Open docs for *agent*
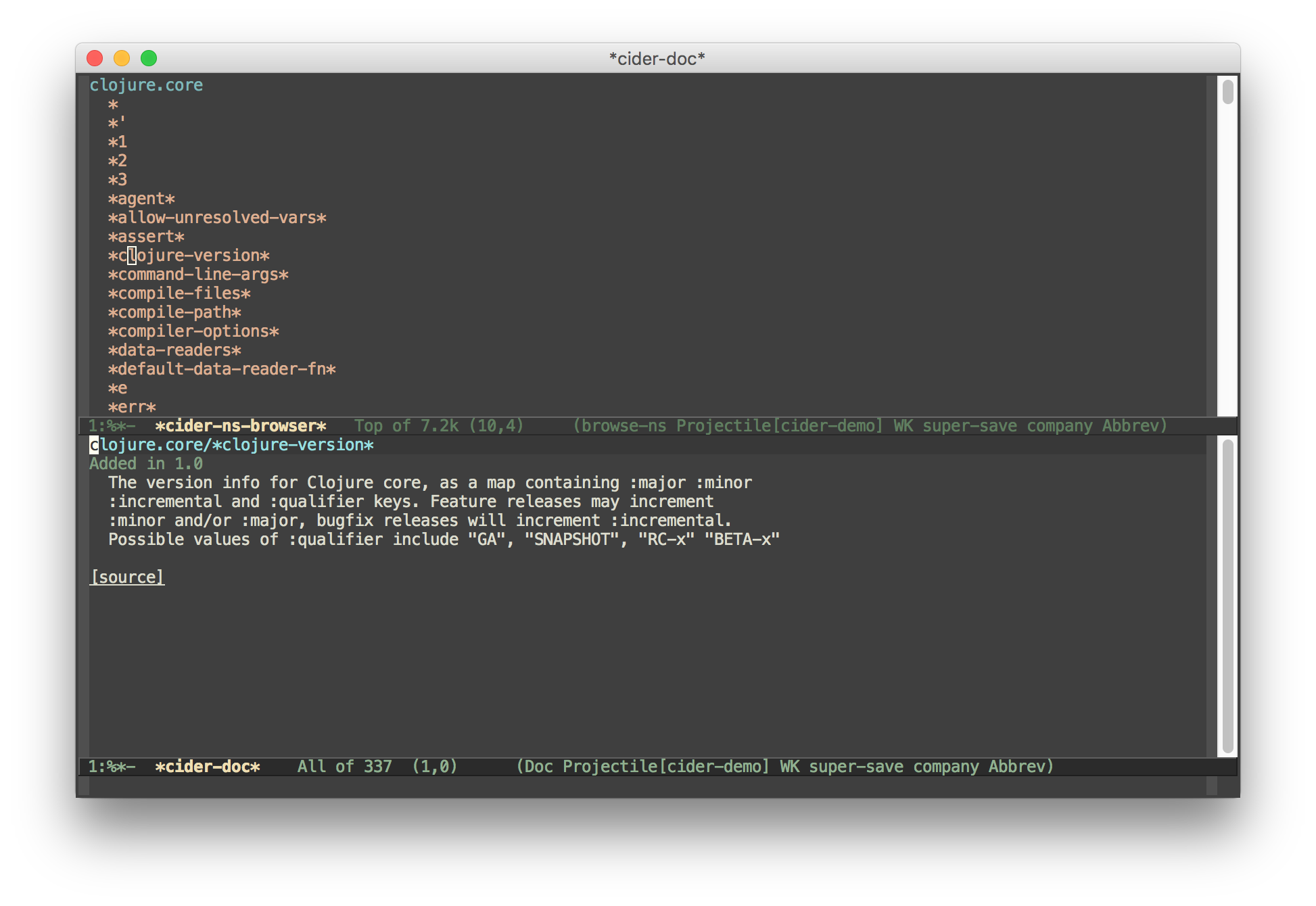Screen dimensions: 1316x906 pos(141,199)
